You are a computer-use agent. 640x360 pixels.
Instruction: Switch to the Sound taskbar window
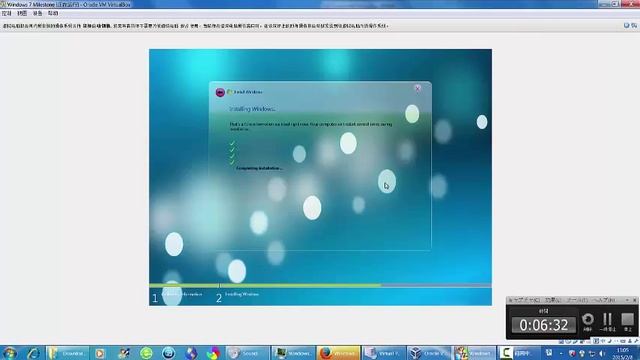tap(247, 353)
